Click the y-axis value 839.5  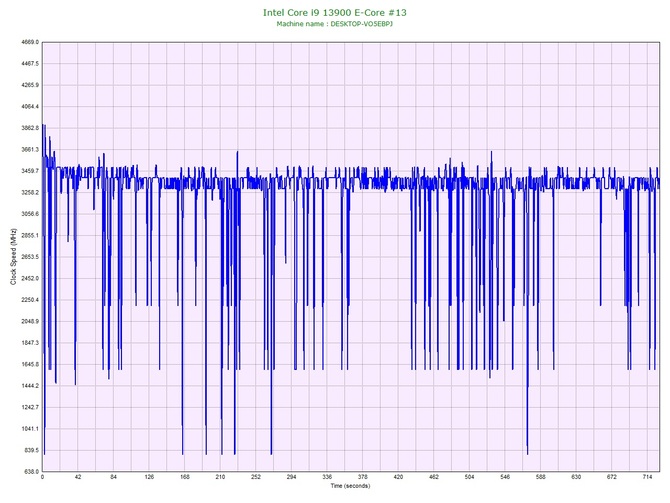pyautogui.click(x=31, y=450)
